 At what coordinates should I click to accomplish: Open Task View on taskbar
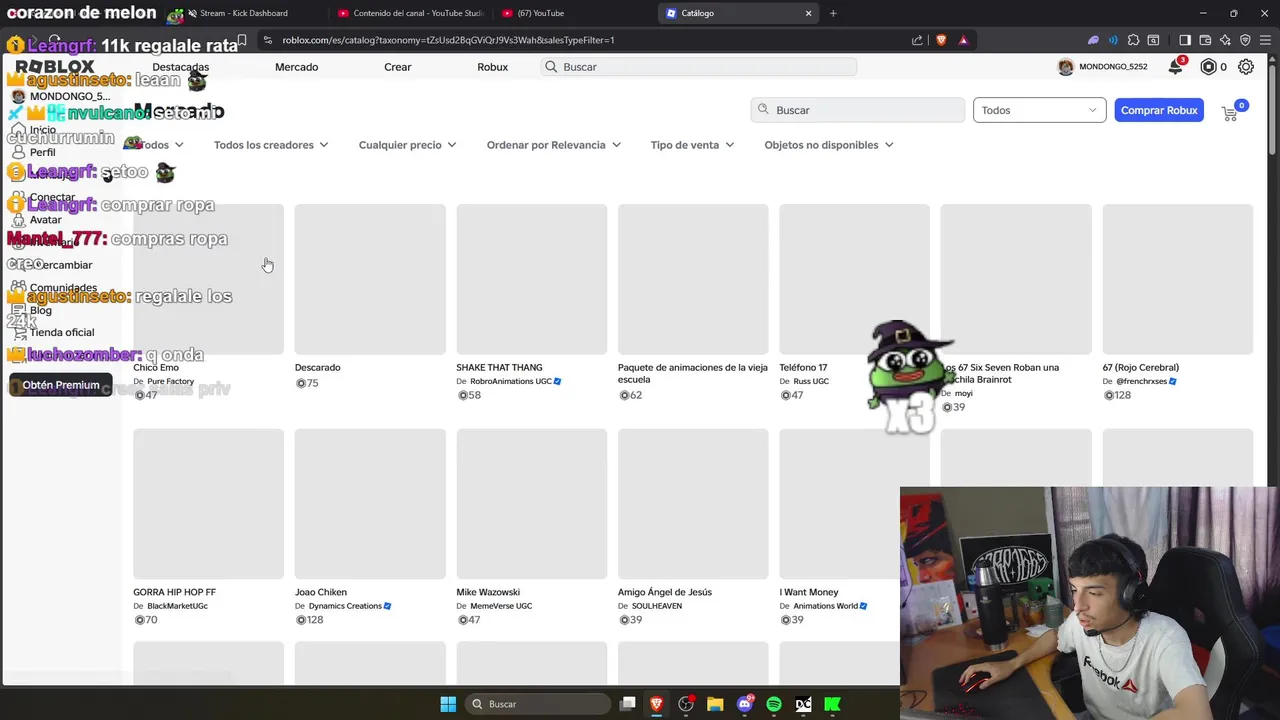point(627,704)
